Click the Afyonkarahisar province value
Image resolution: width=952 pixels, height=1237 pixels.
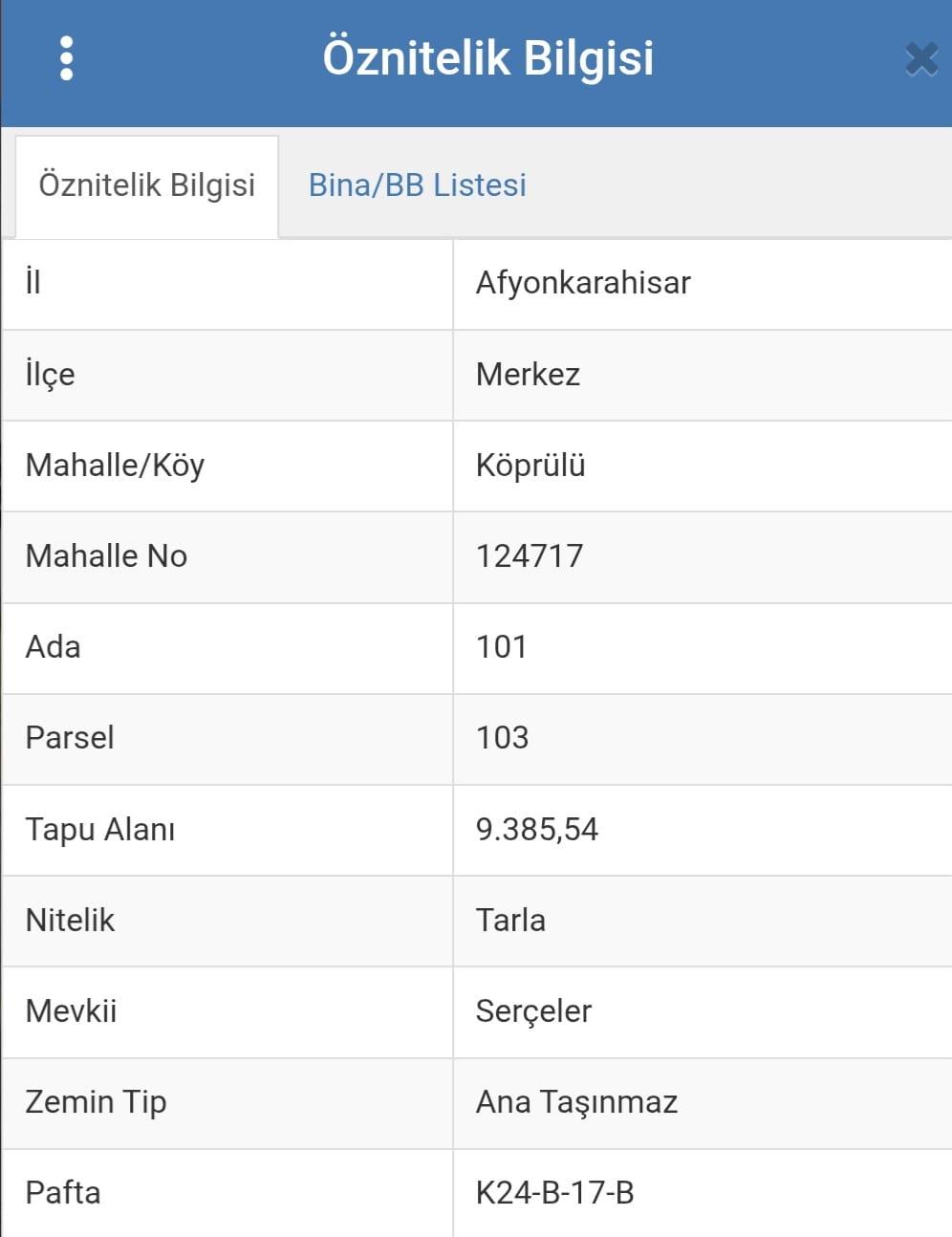pos(583,283)
